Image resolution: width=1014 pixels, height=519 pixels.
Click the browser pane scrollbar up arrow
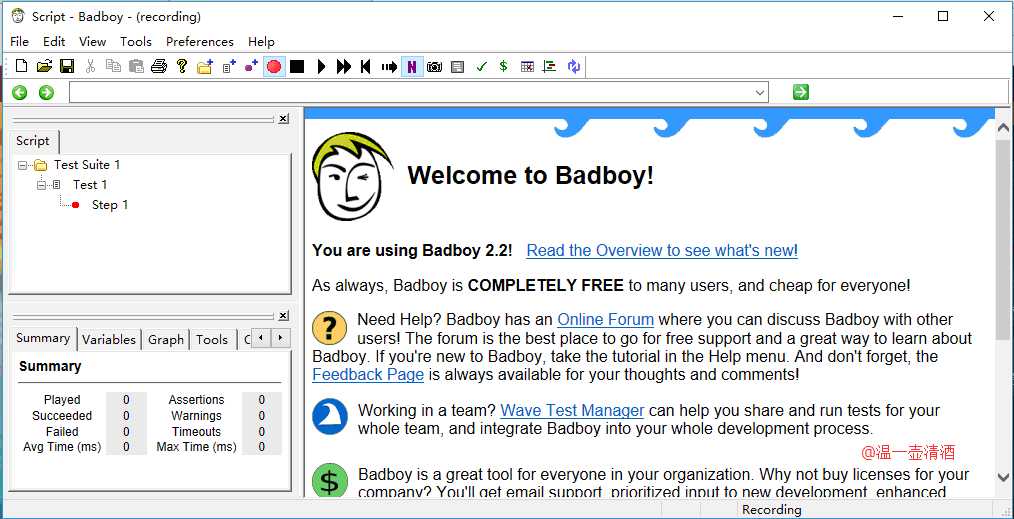1003,128
